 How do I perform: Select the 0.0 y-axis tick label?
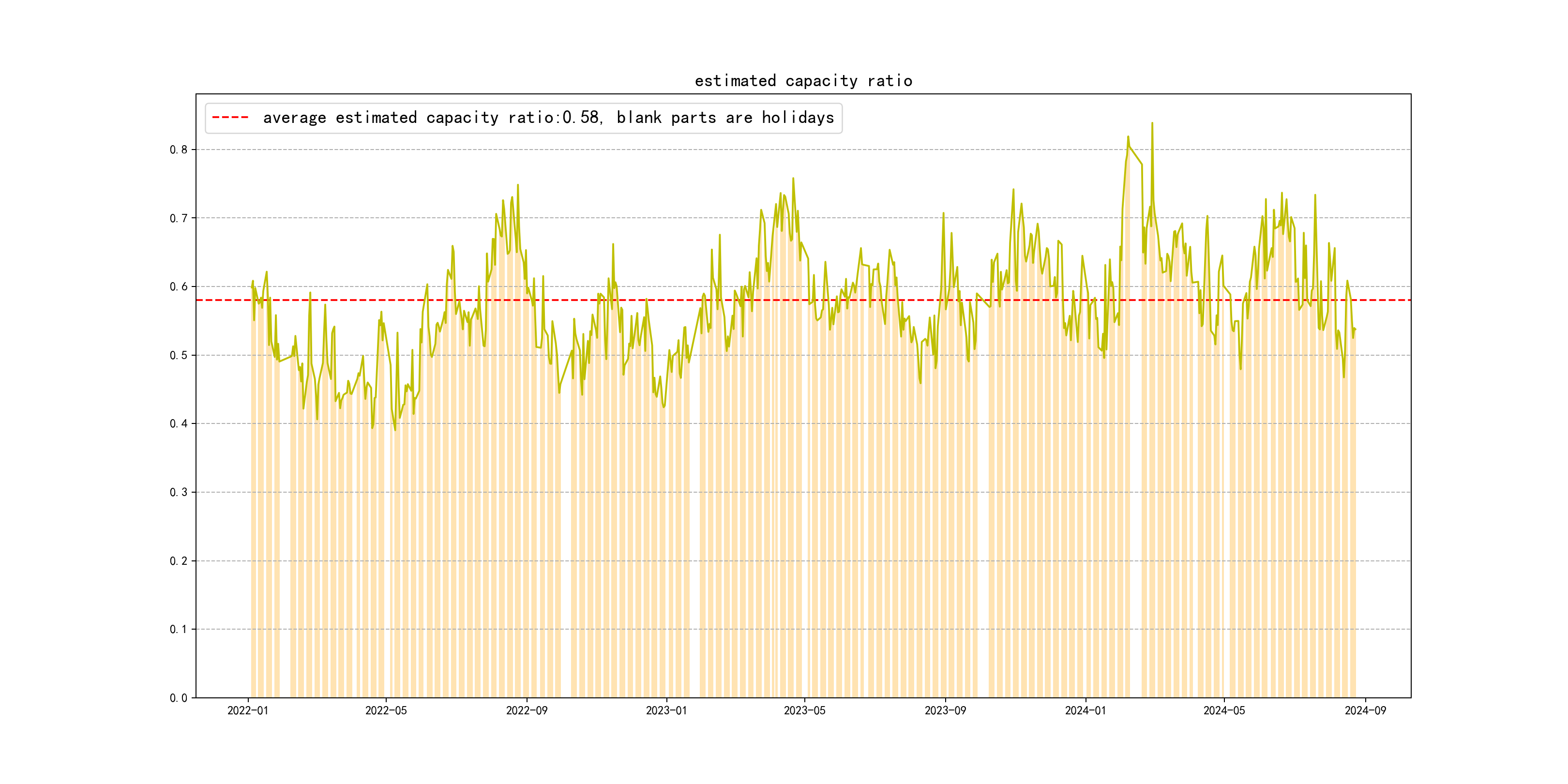pos(179,698)
